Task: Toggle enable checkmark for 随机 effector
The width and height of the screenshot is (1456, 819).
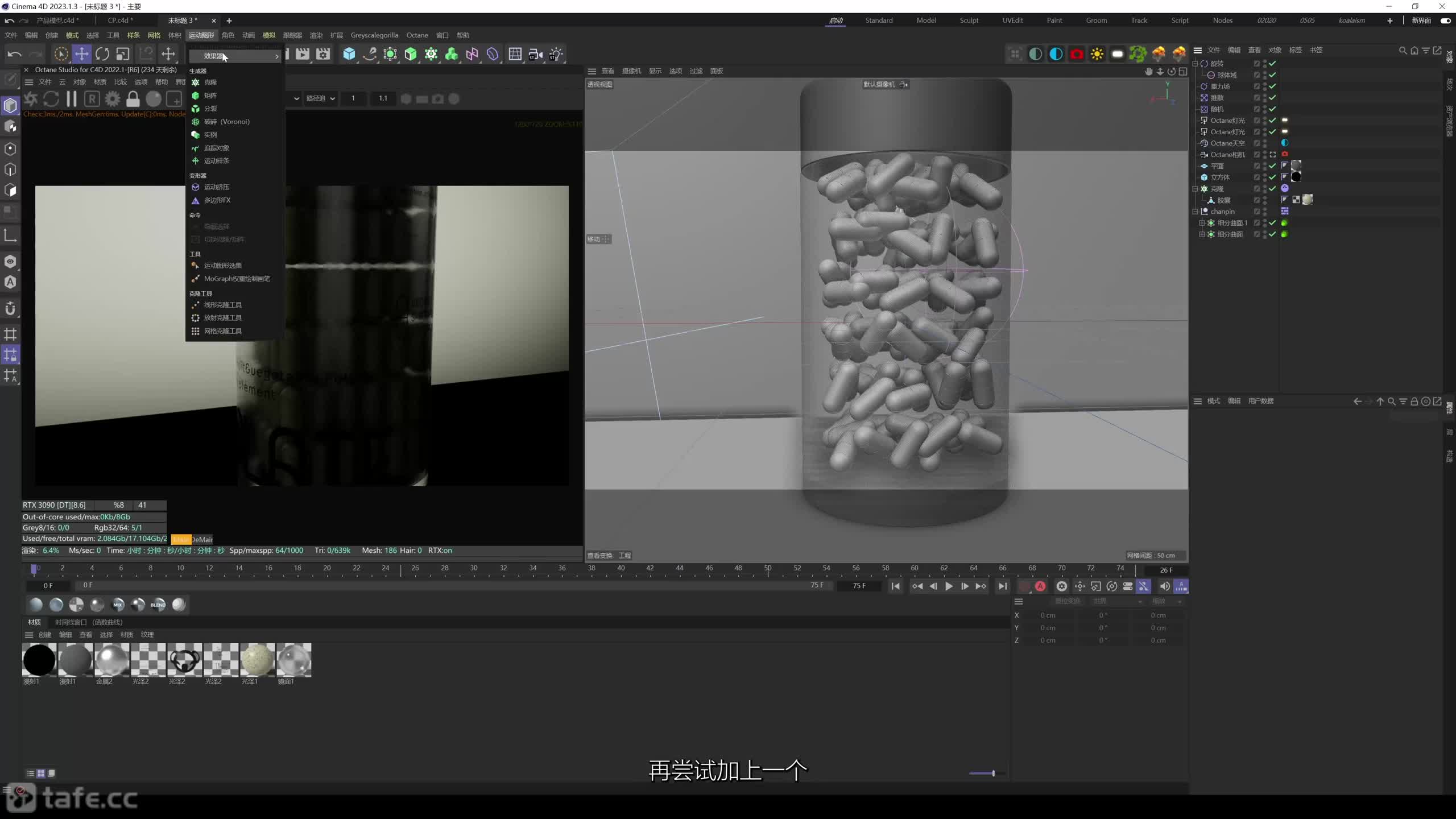Action: click(1272, 109)
